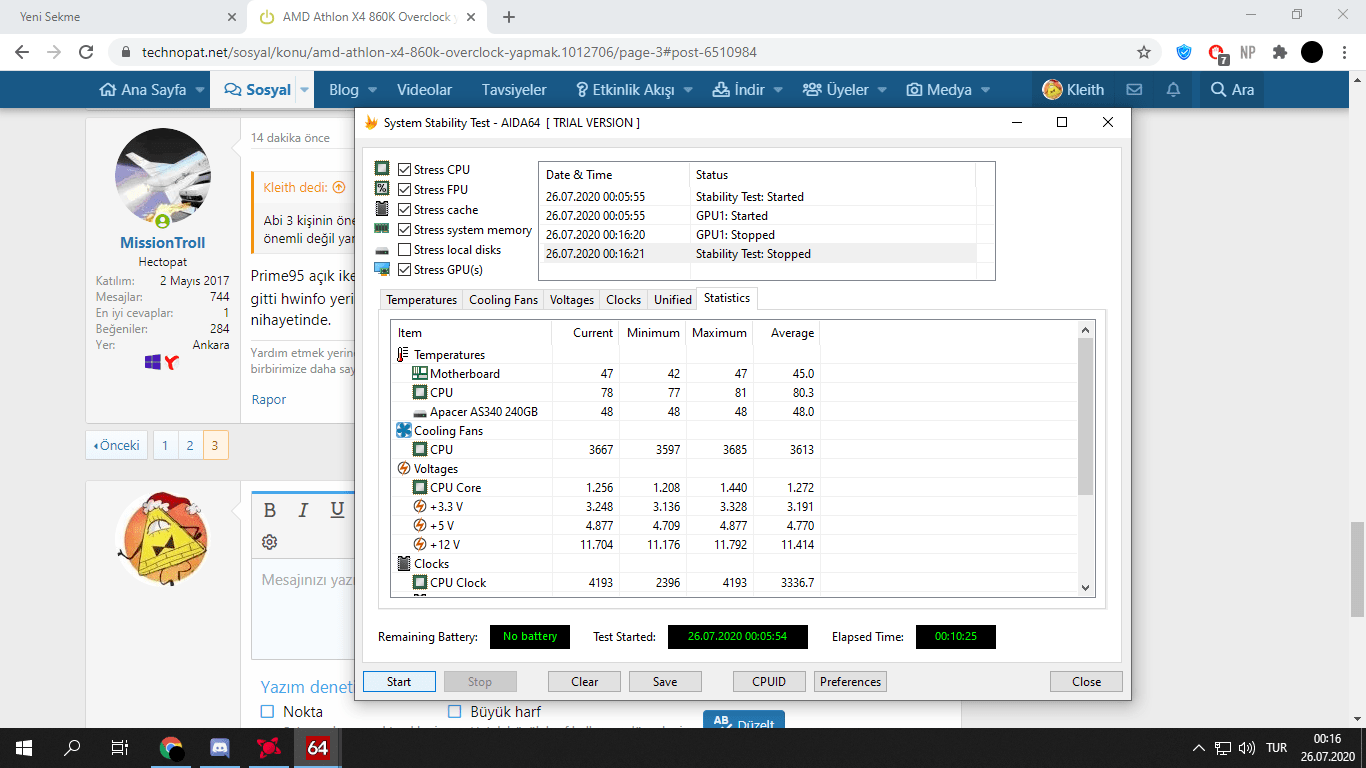Click the Rapor link under the post
Screen dimensions: 1366x768
click(269, 399)
